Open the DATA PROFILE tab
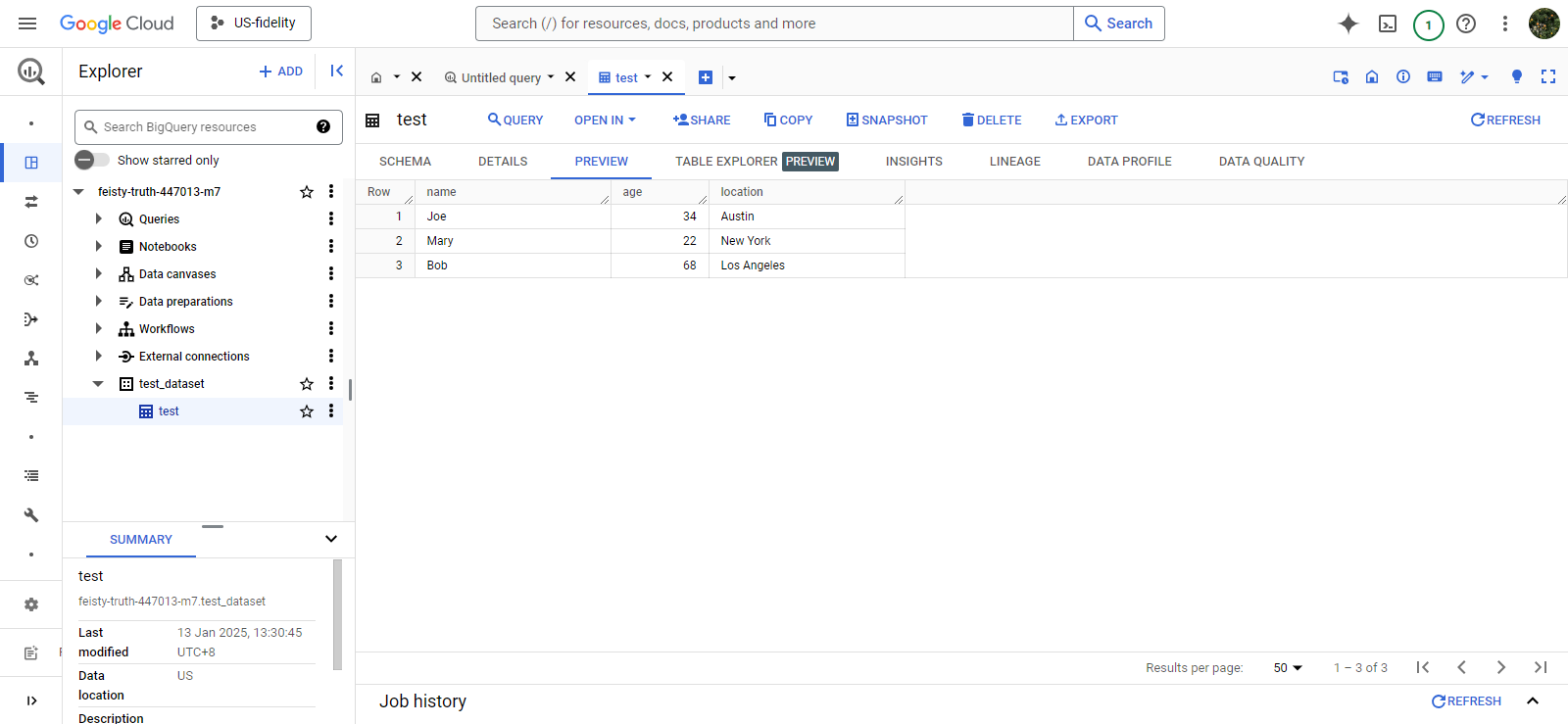 point(1130,162)
